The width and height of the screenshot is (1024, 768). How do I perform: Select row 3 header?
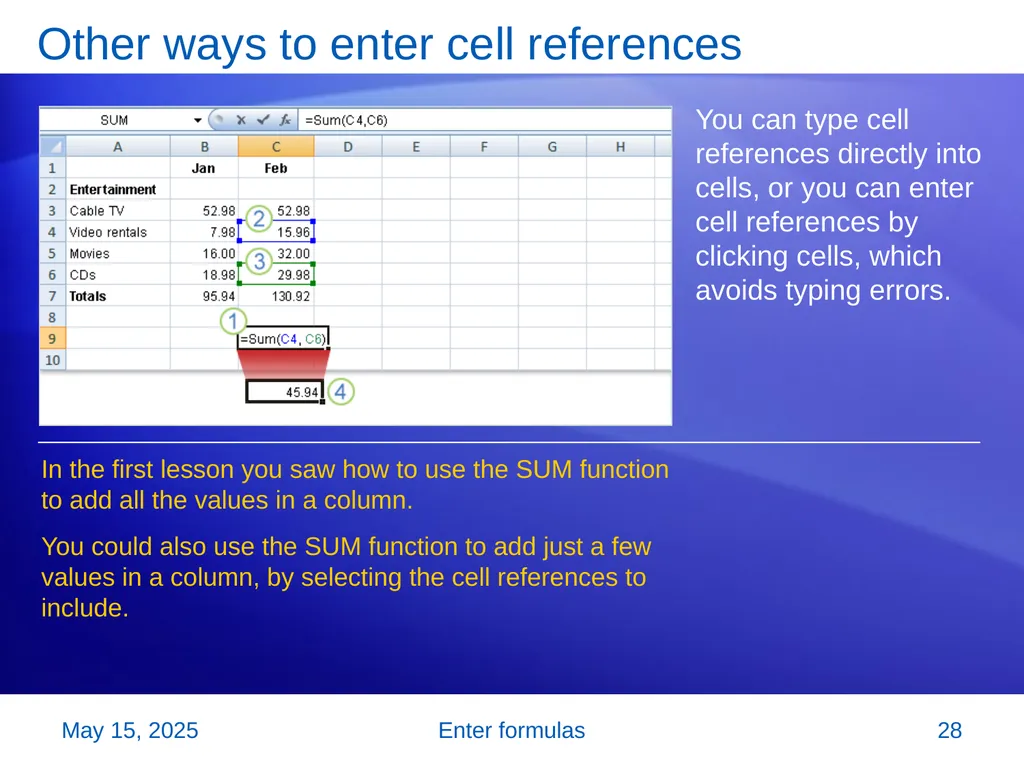53,211
